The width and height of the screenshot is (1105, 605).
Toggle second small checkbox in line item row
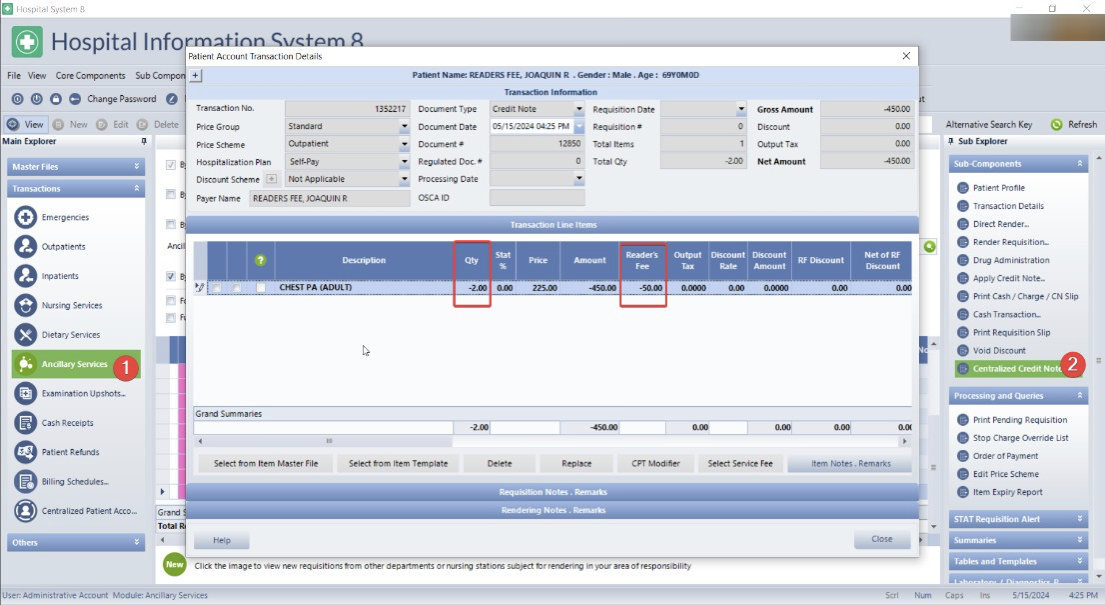(237, 289)
